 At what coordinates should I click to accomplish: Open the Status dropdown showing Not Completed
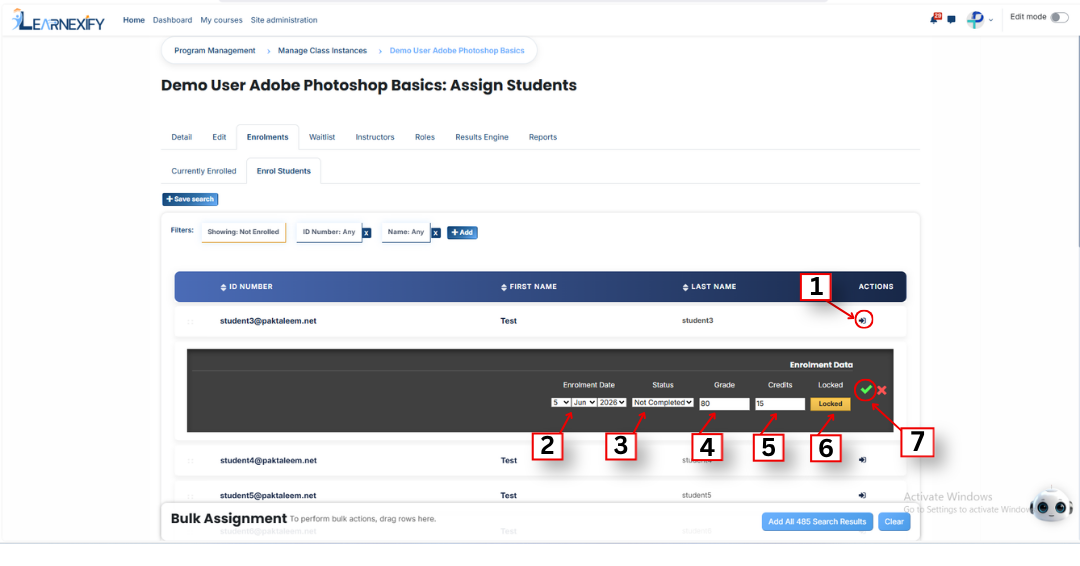pos(663,403)
